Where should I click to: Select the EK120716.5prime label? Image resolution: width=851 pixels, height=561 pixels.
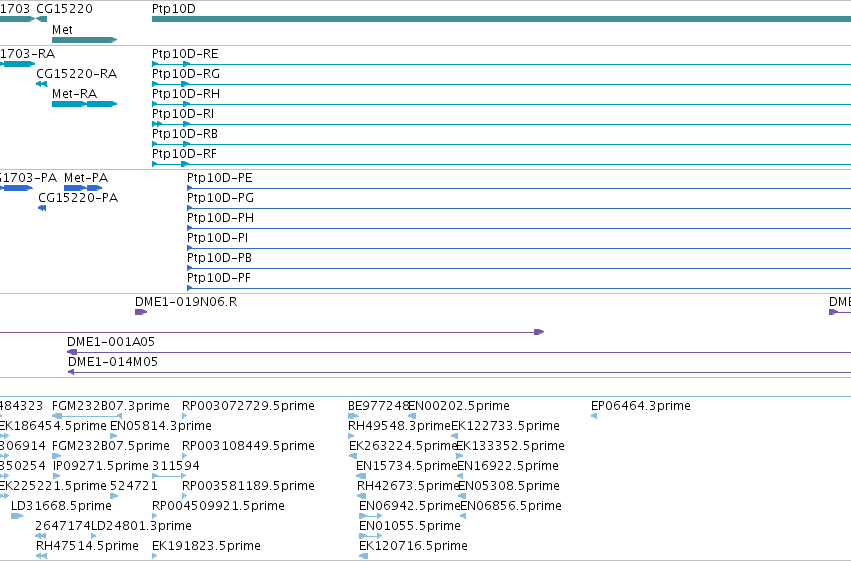click(413, 546)
